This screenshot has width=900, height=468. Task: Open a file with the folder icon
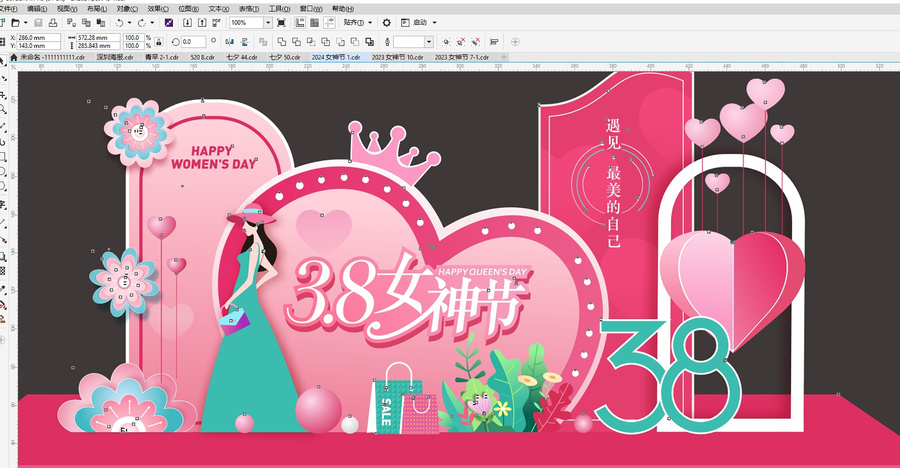tap(15, 22)
